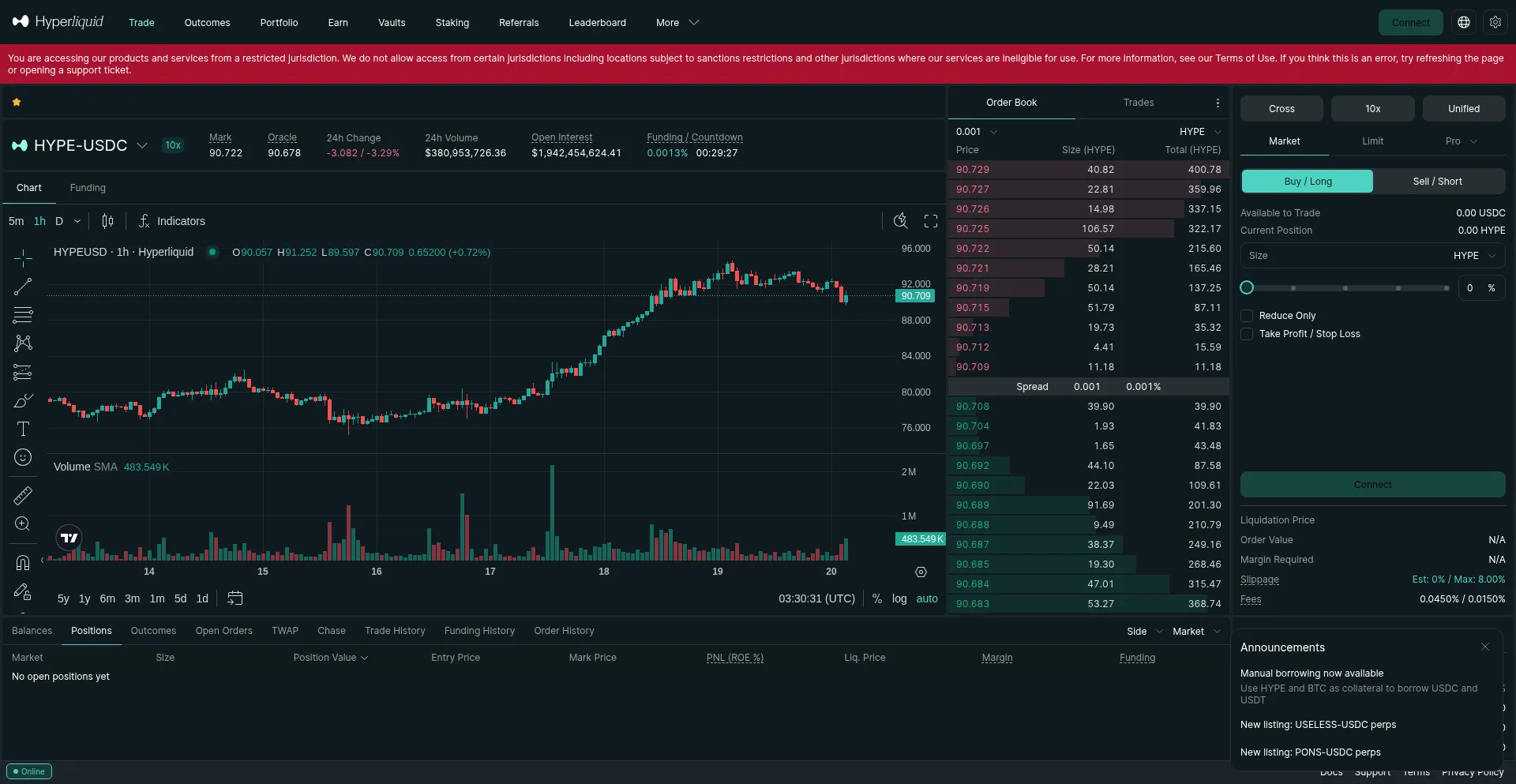This screenshot has height=784, width=1516.
Task: Click the TradingView logo on chart
Action: [69, 538]
